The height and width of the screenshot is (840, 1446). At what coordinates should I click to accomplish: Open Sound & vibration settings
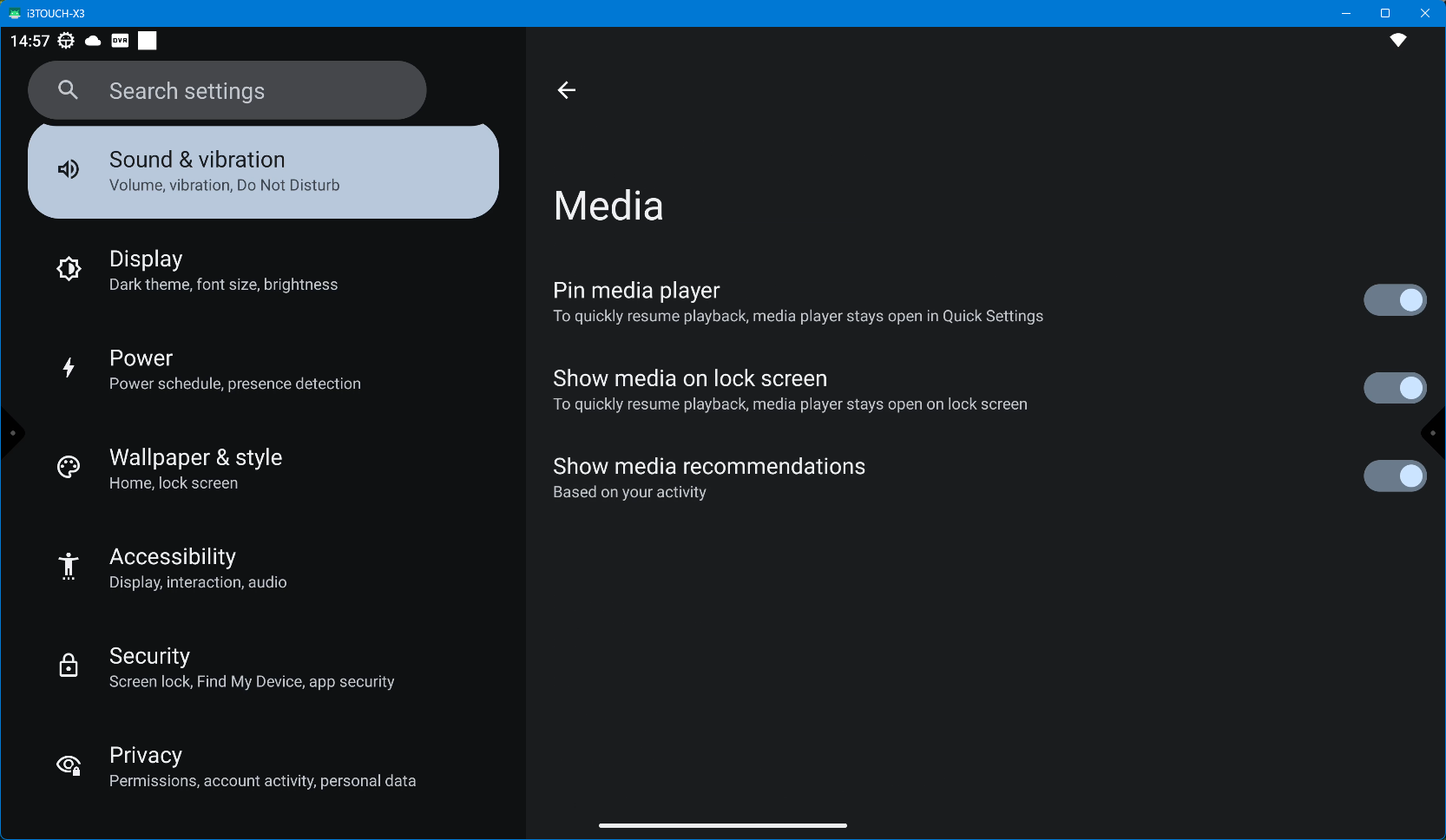coord(263,171)
